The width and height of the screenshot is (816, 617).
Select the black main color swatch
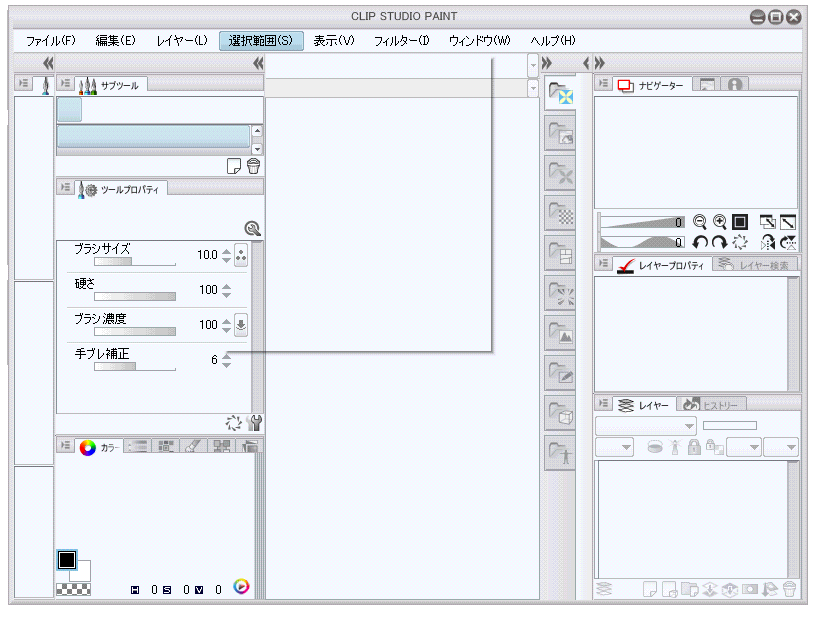(67, 560)
